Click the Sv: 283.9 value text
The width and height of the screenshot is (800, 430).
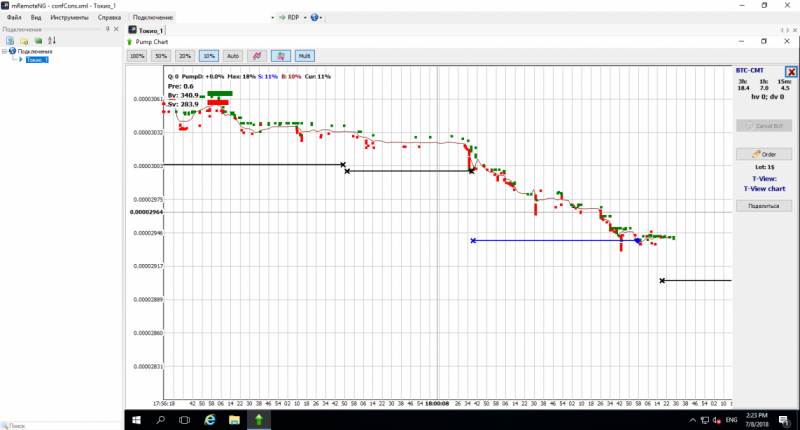183,104
